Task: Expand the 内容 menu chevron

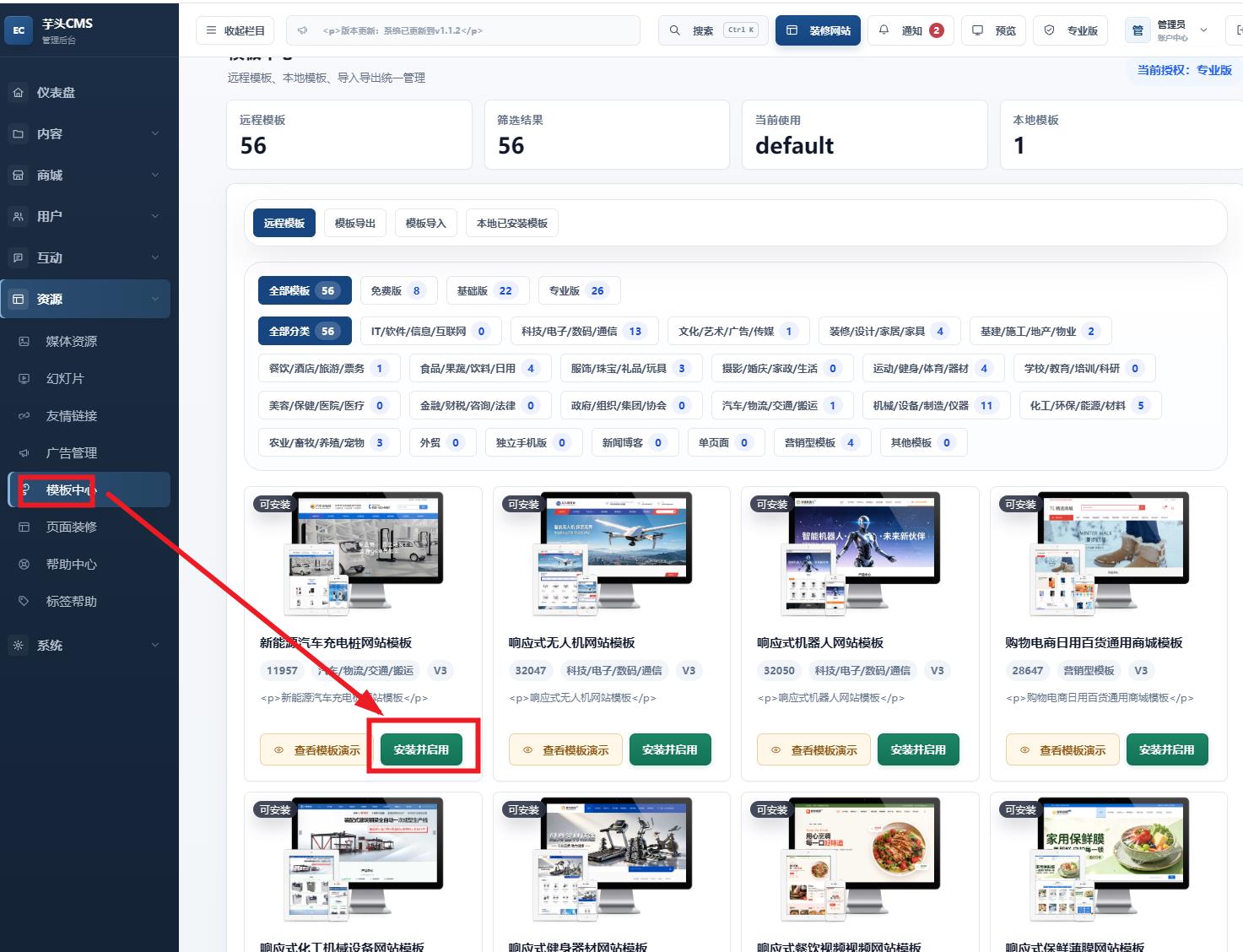Action: click(155, 134)
